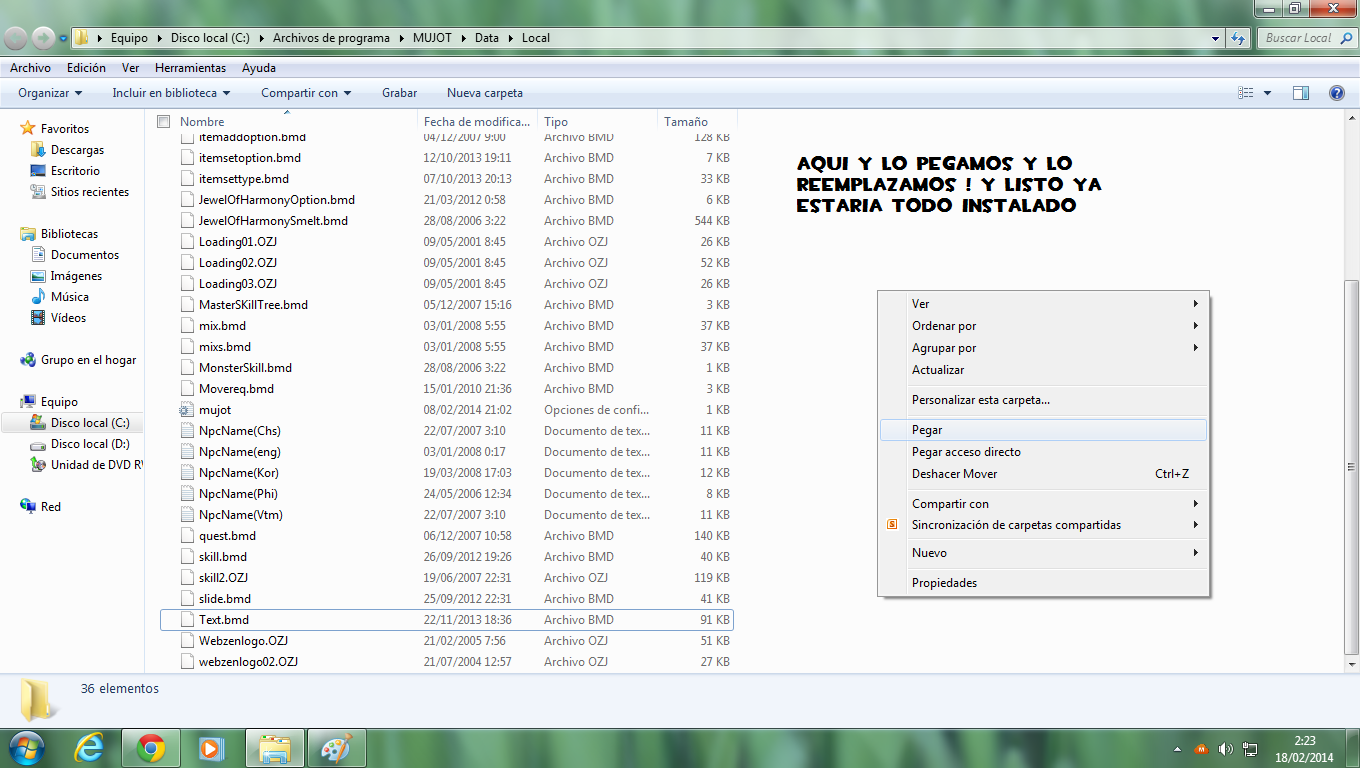This screenshot has width=1360, height=768.
Task: Open the view options dropdown arrow
Action: 1268,93
